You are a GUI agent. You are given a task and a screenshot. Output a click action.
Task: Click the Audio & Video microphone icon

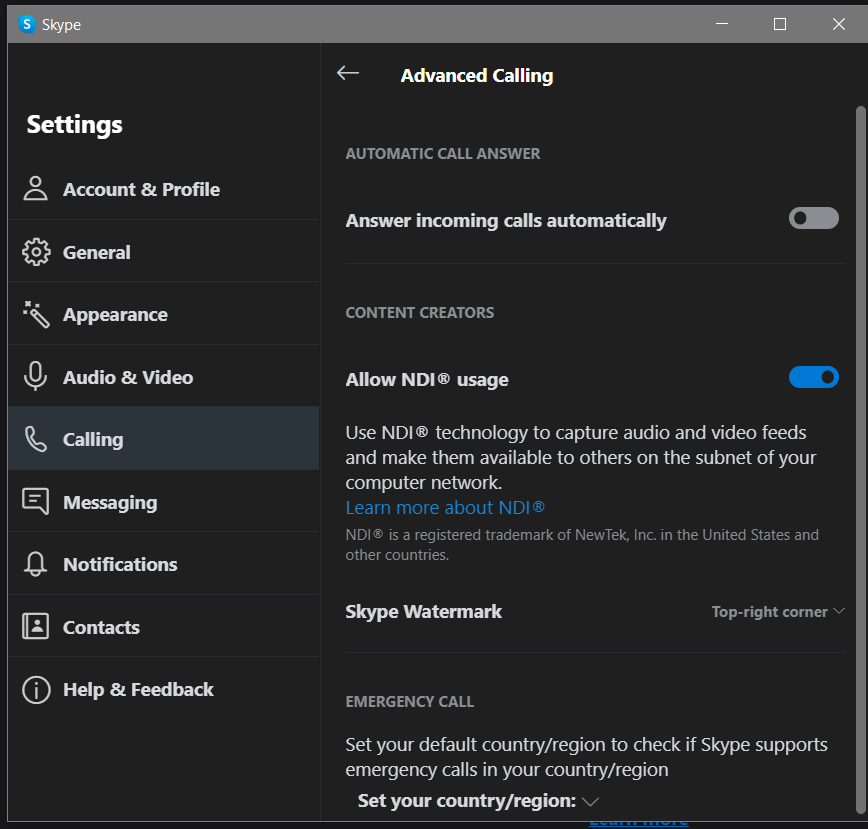35,376
